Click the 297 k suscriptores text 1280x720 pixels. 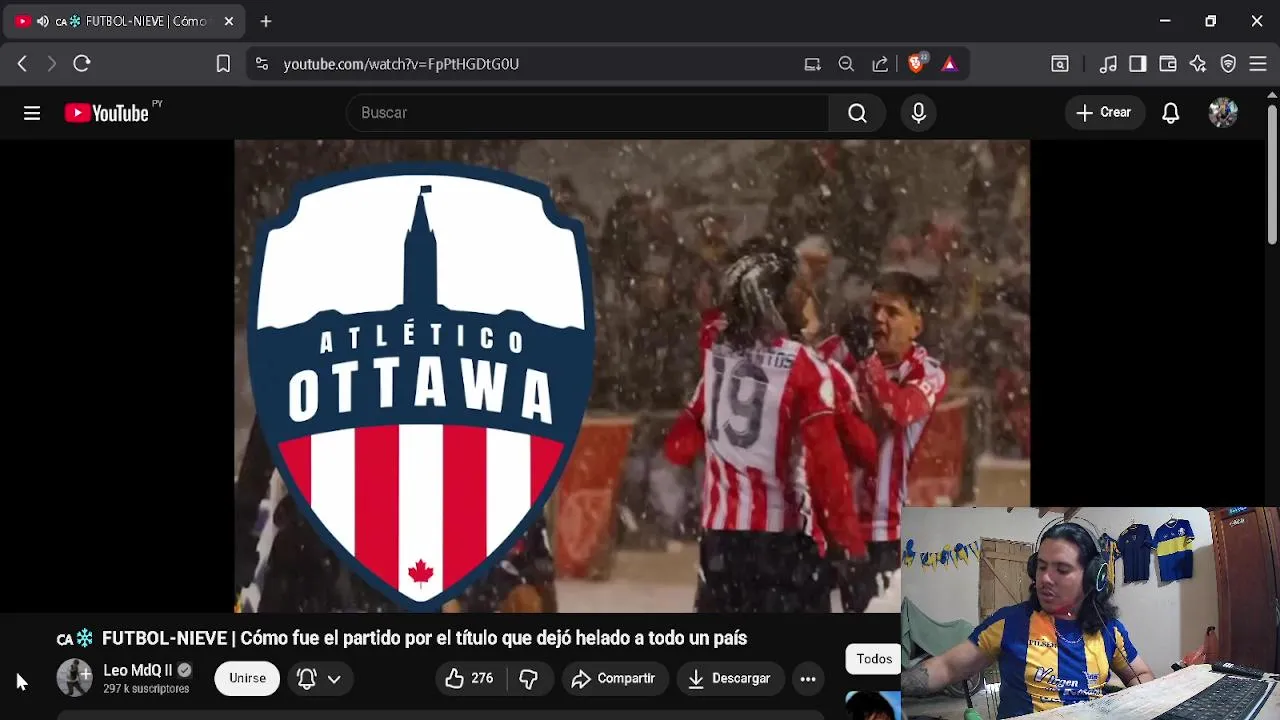(x=146, y=689)
